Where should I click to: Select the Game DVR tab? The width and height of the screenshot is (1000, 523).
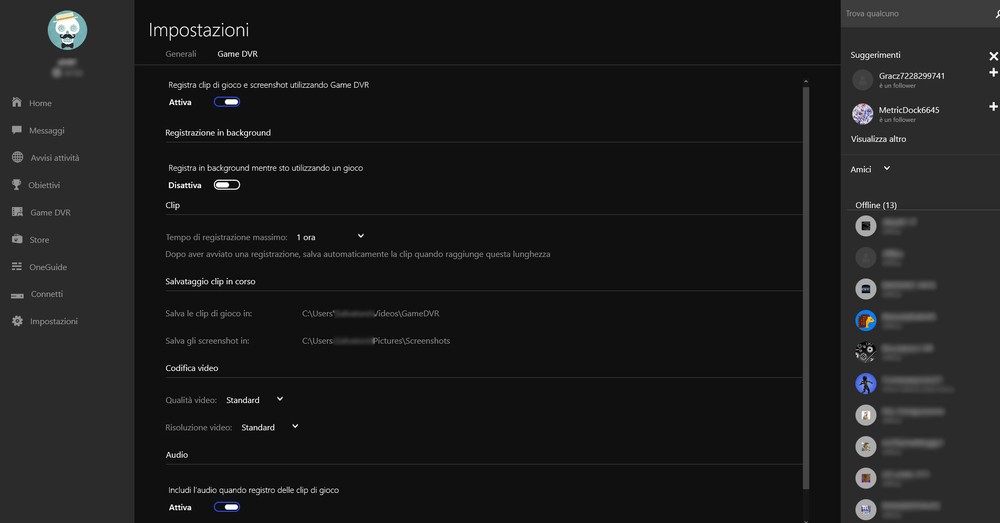pyautogui.click(x=237, y=54)
